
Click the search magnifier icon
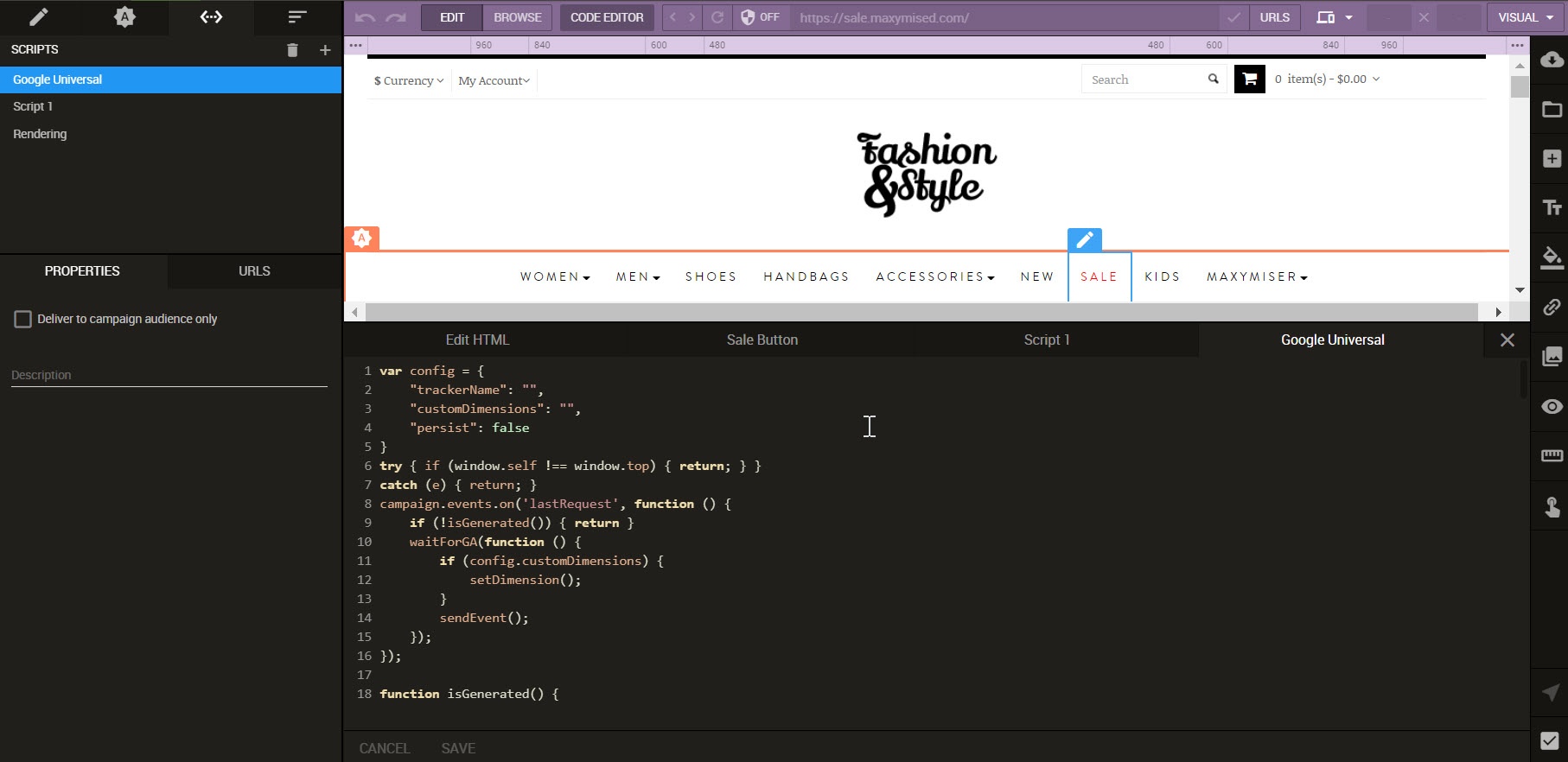1214,79
